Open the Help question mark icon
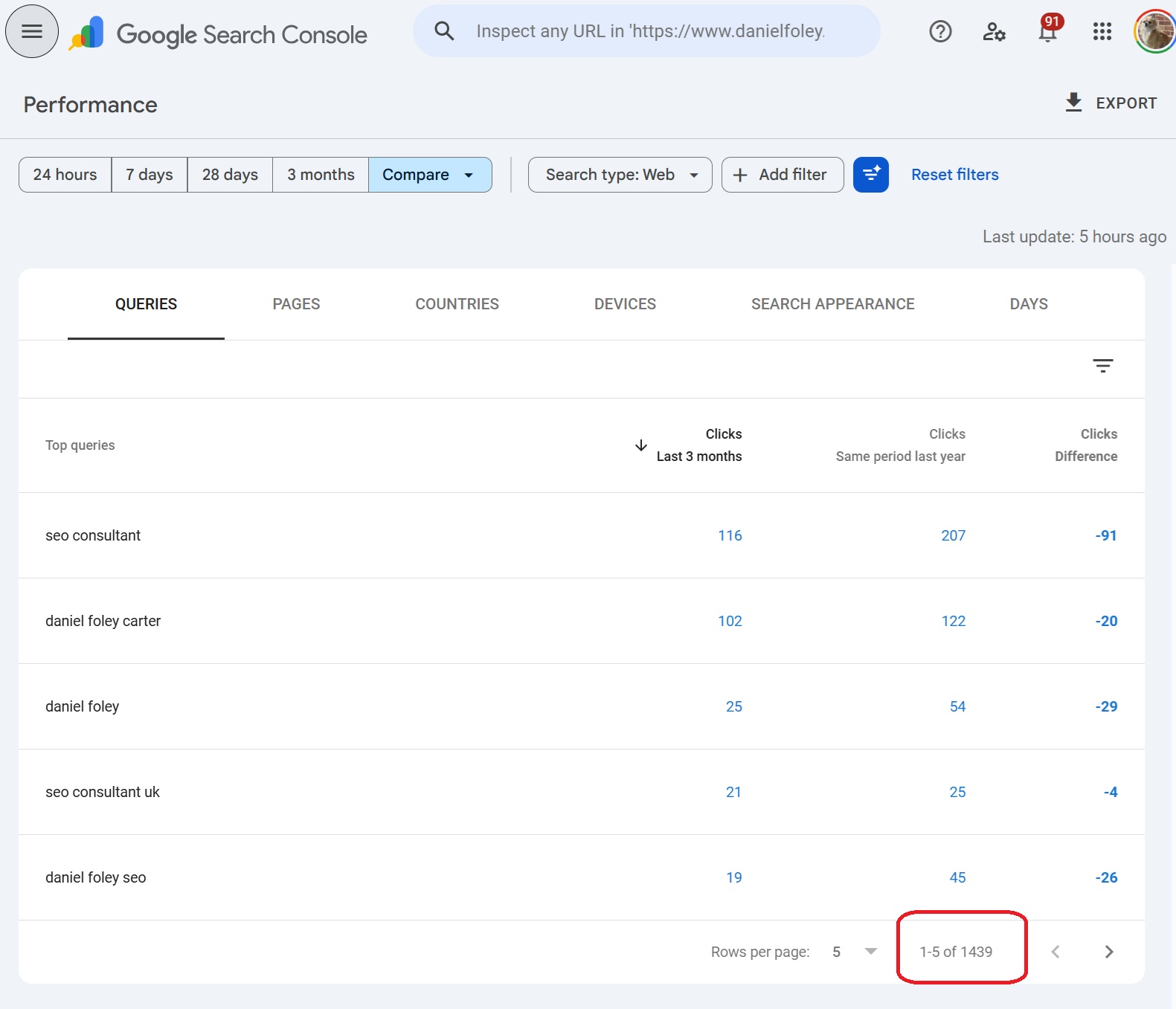The image size is (1176, 1009). 940,31
